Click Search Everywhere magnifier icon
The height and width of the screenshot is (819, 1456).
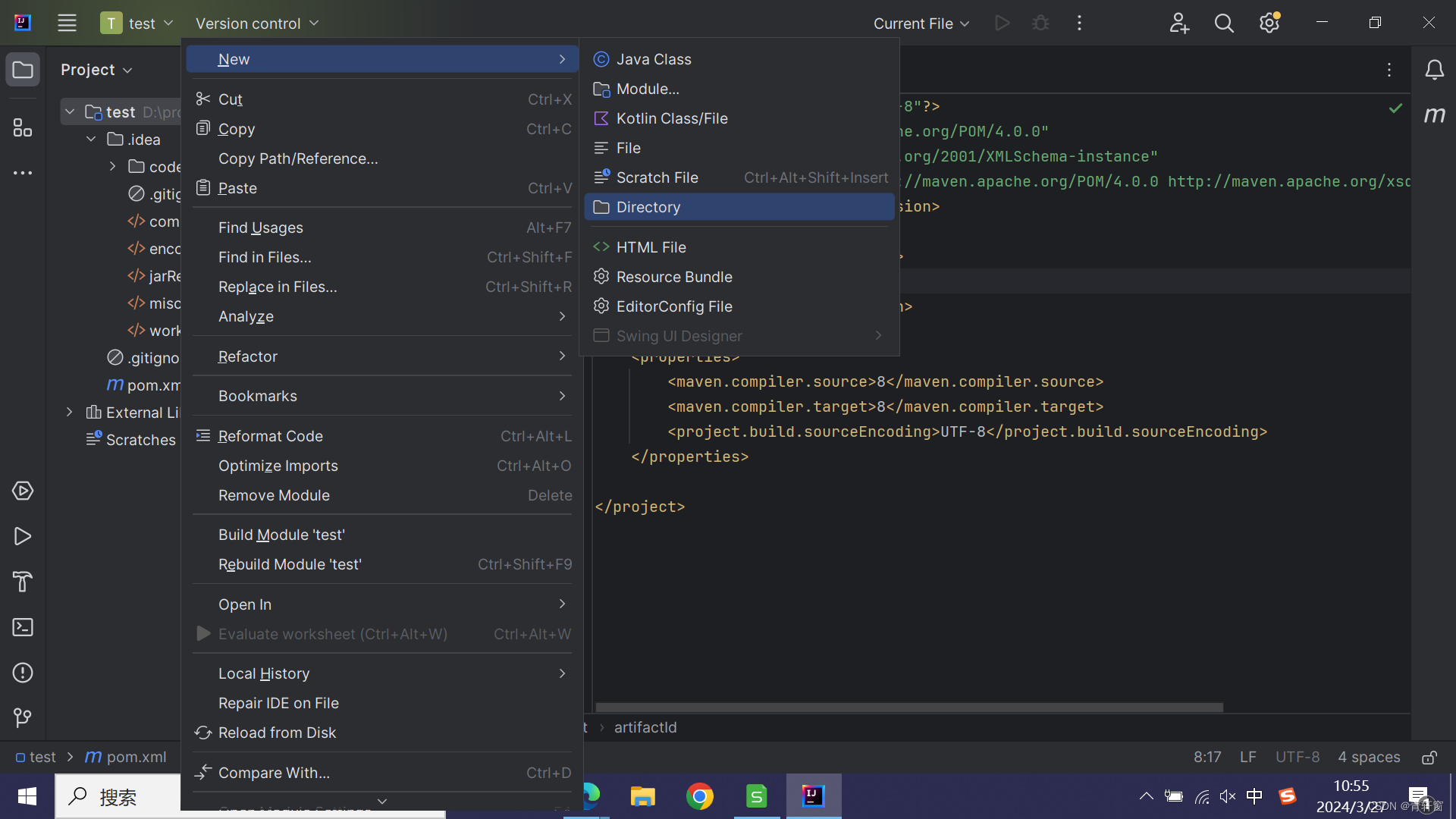click(x=1224, y=24)
